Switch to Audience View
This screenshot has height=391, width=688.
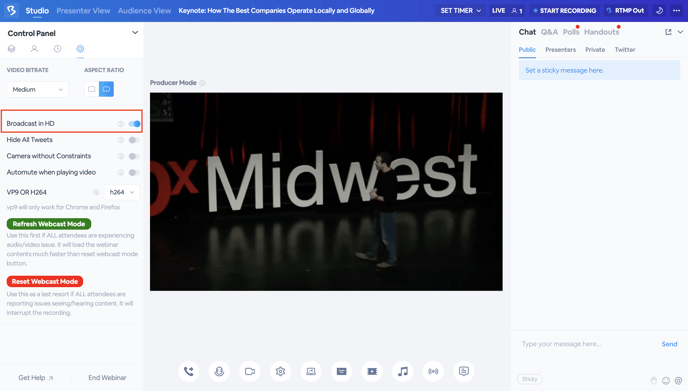coord(144,11)
